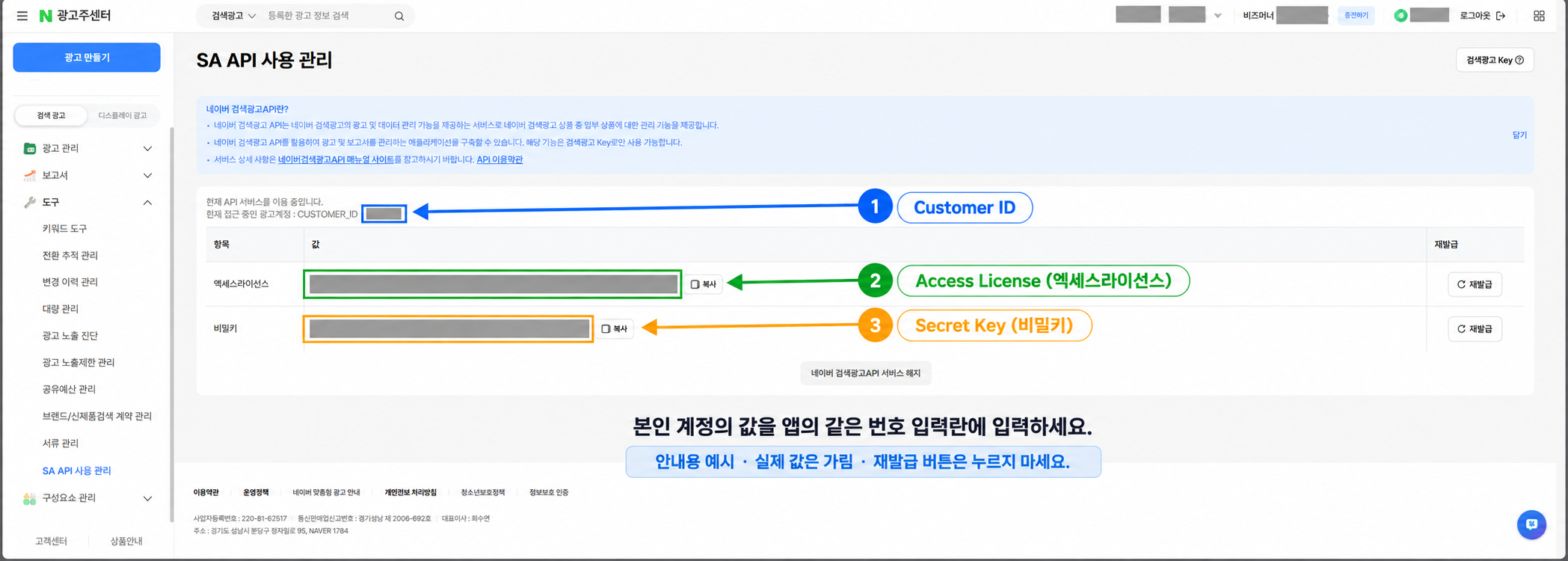Click the Naver N logo
The image size is (1568, 561).
[46, 16]
